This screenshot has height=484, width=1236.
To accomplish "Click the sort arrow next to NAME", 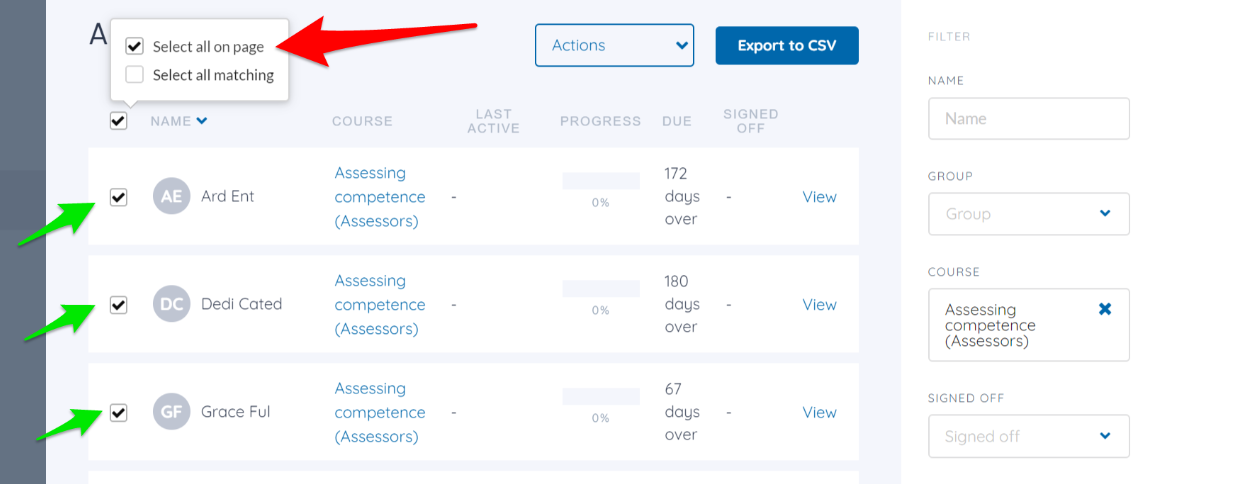I will coord(202,121).
